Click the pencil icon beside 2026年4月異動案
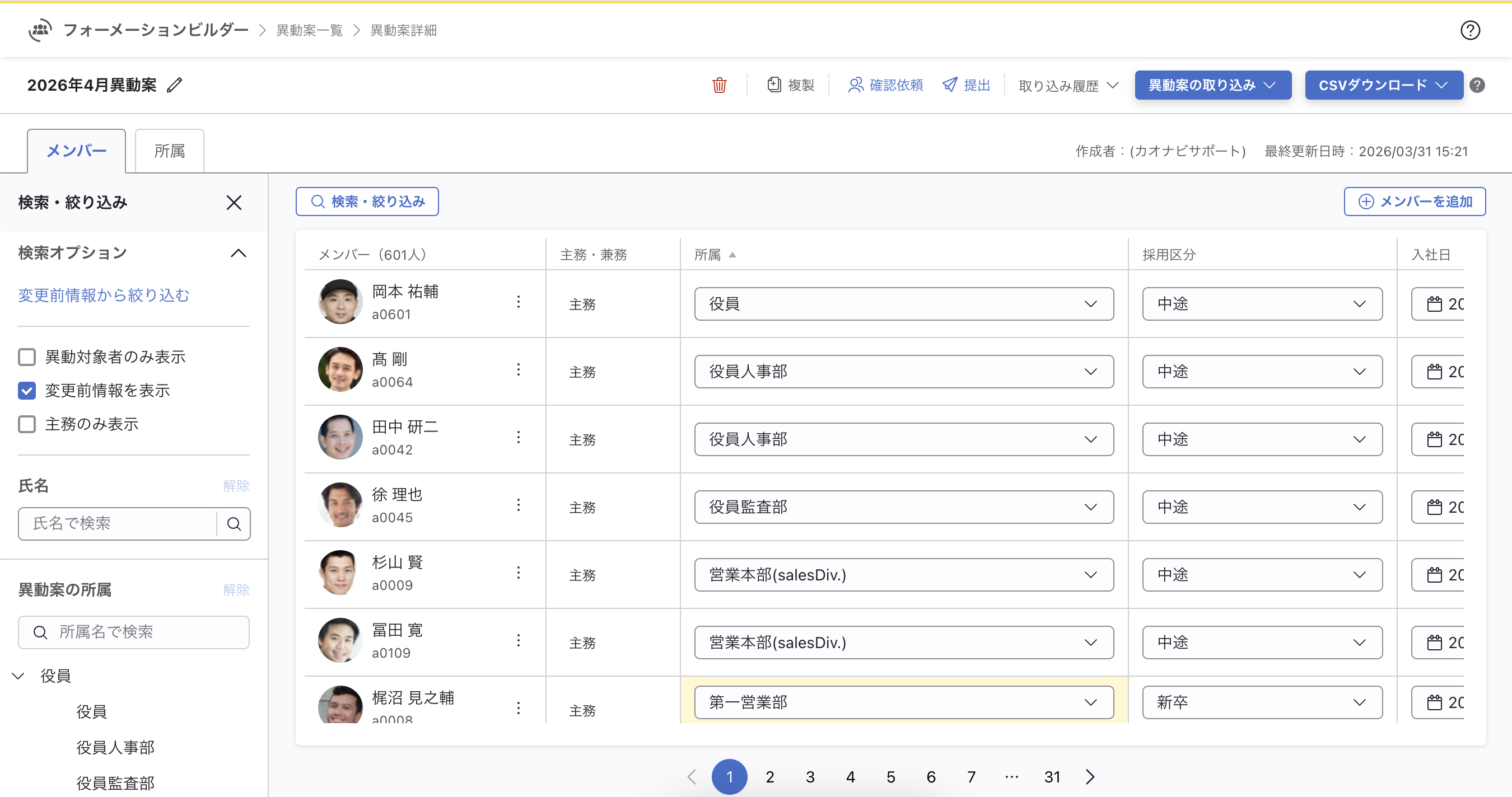The image size is (1512, 797). coord(174,85)
